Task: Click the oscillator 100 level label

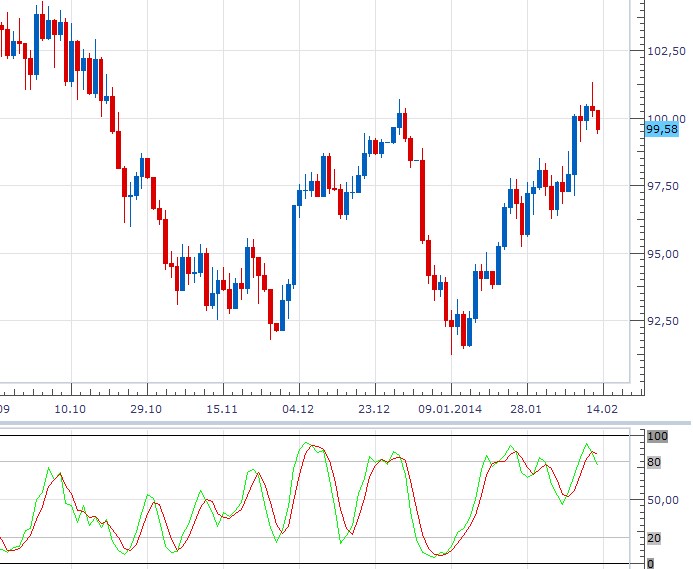Action: (x=657, y=436)
